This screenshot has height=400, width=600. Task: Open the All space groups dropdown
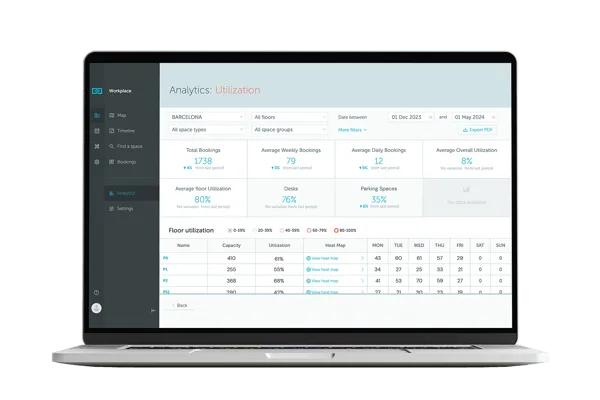pos(290,130)
